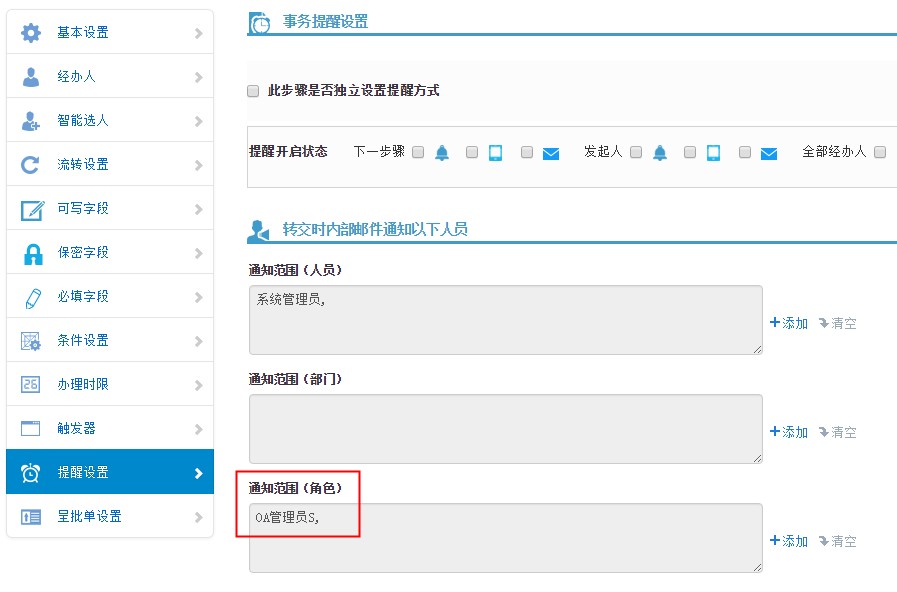Screen dimensions: 897x592
Task: Expand the 条件设置 chevron arrow
Action: tap(198, 342)
